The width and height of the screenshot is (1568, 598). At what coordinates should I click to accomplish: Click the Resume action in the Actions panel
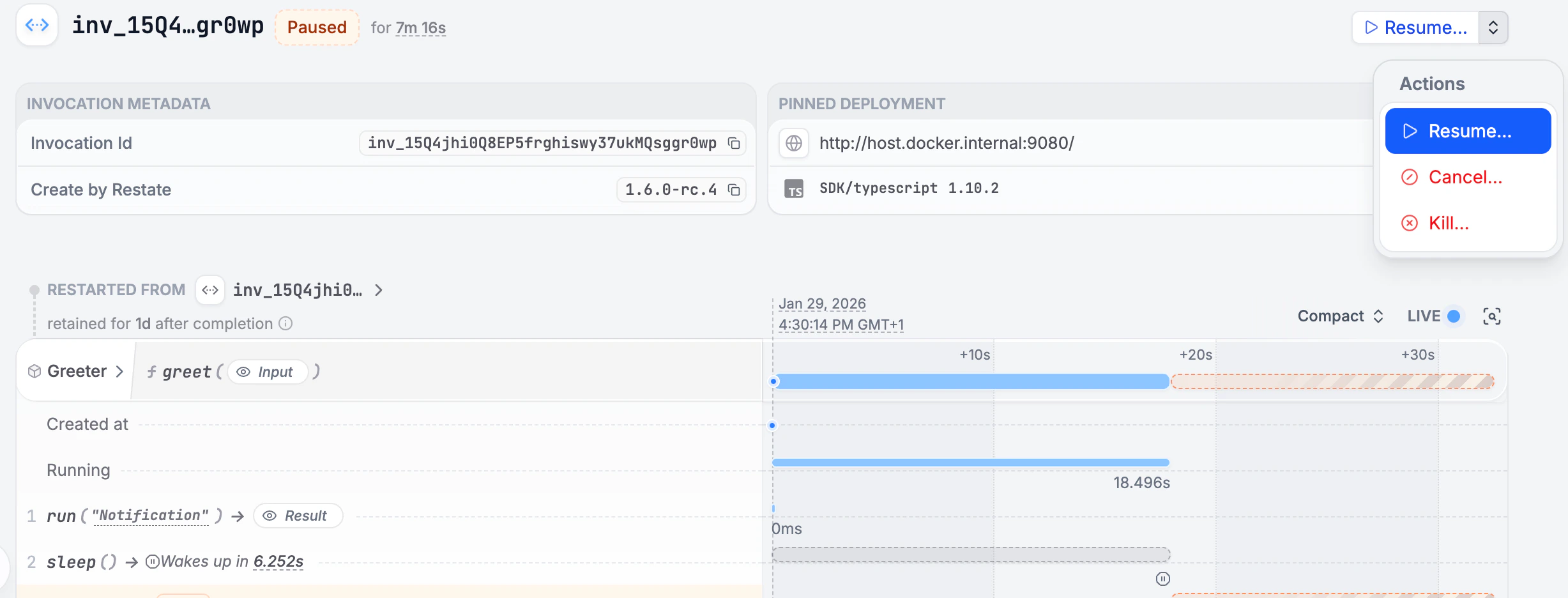tap(1467, 131)
